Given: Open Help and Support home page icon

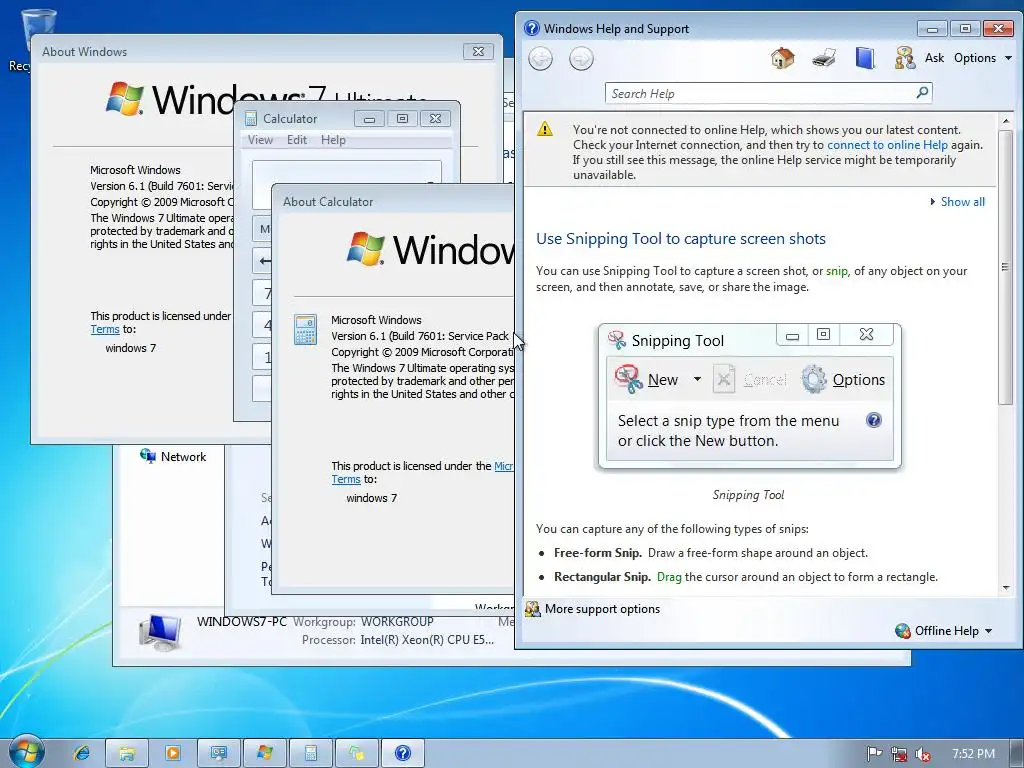Looking at the screenshot, I should 782,58.
